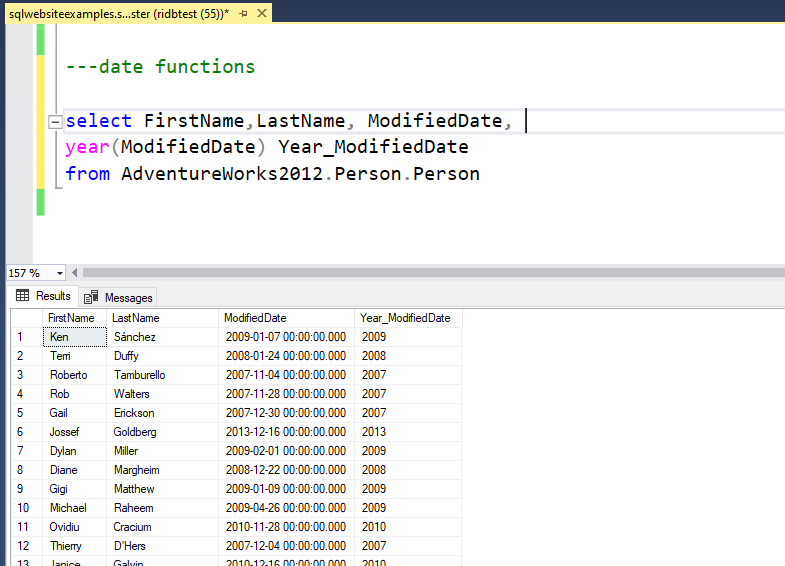785x566 pixels.
Task: Switch to the Results tab
Action: click(x=44, y=296)
